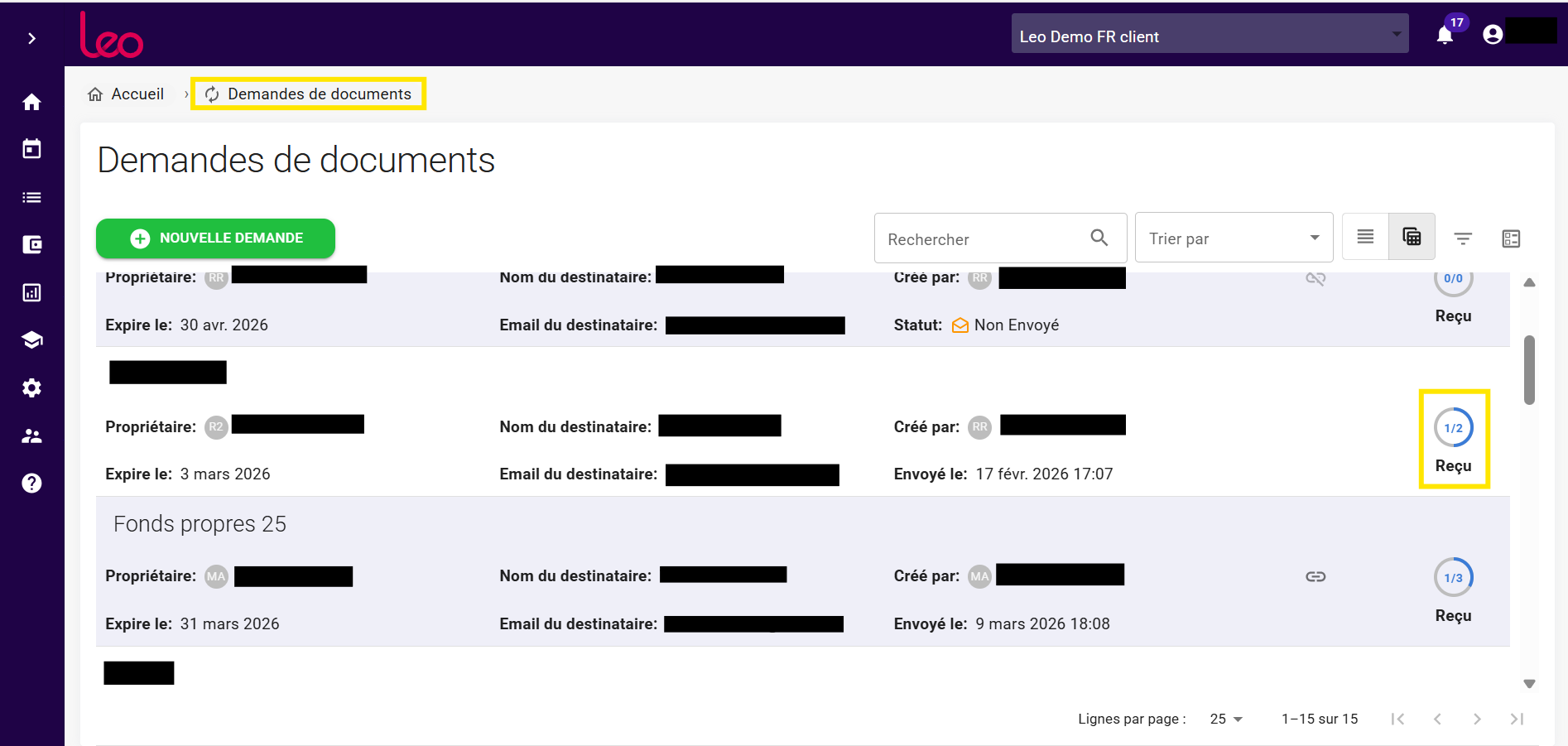Screen dimensions: 1568x746
Task: Click the Home icon in sidebar
Action: click(x=31, y=102)
